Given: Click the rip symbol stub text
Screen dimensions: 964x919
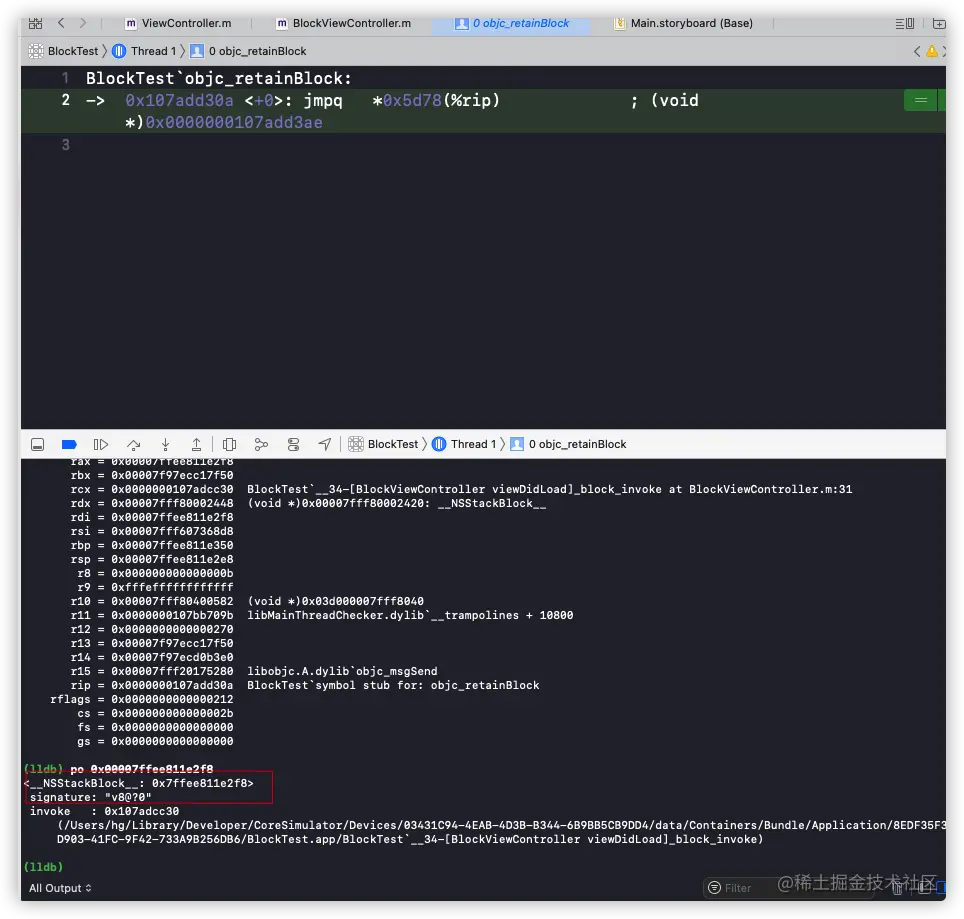Looking at the screenshot, I should pos(393,685).
